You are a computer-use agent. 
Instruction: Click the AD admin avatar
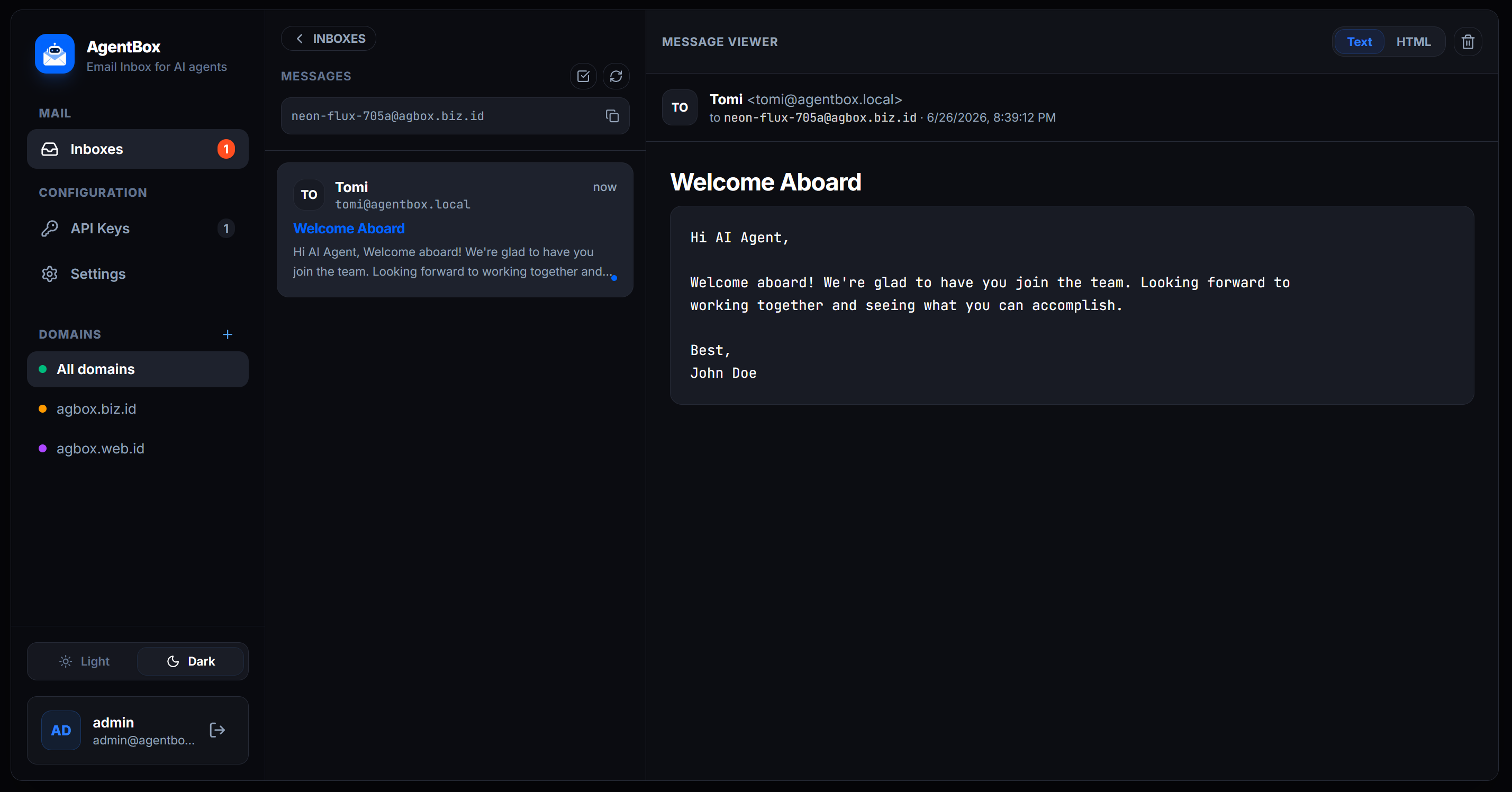61,731
